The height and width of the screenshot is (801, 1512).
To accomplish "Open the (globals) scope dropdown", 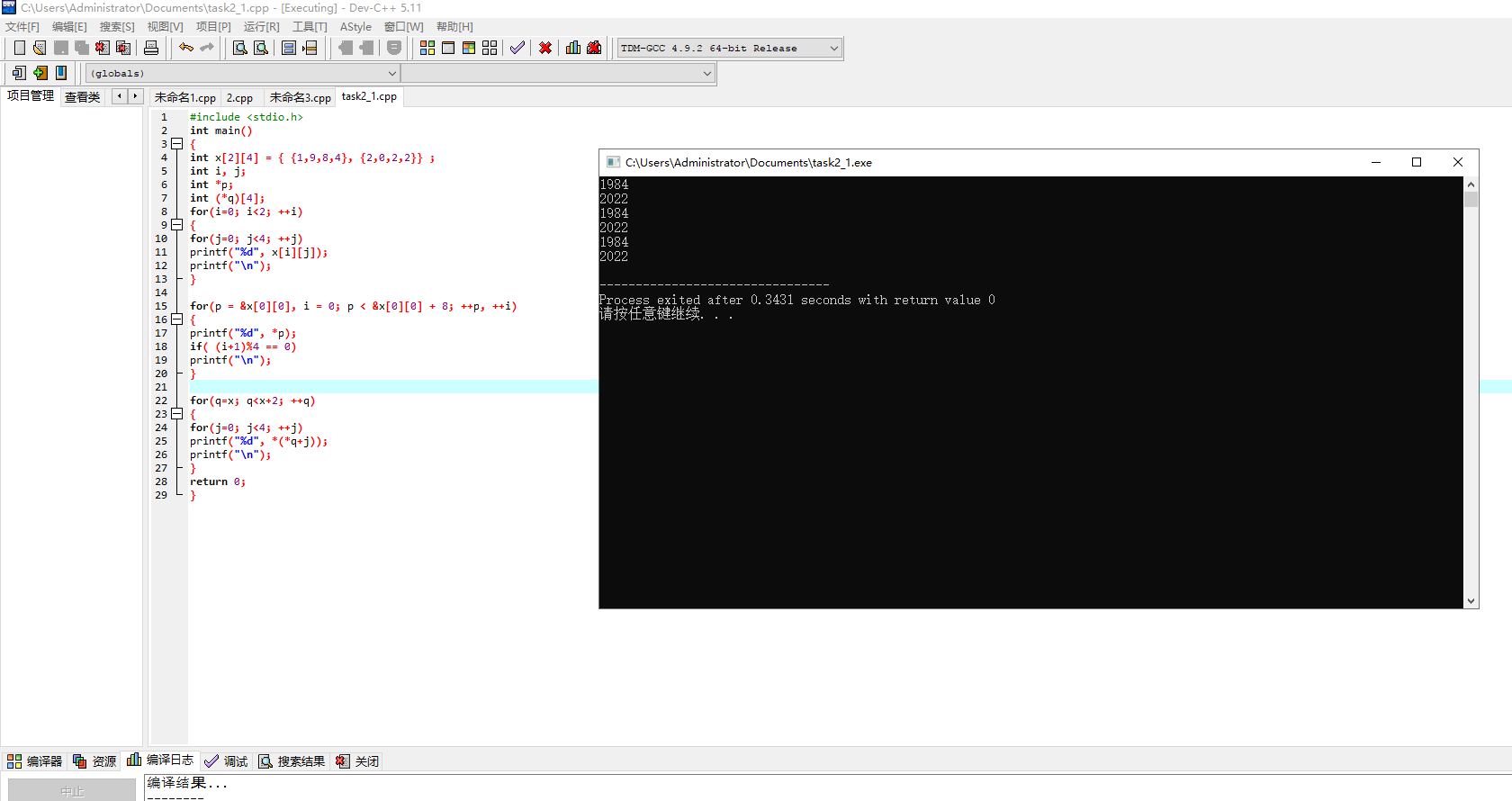I will (243, 74).
